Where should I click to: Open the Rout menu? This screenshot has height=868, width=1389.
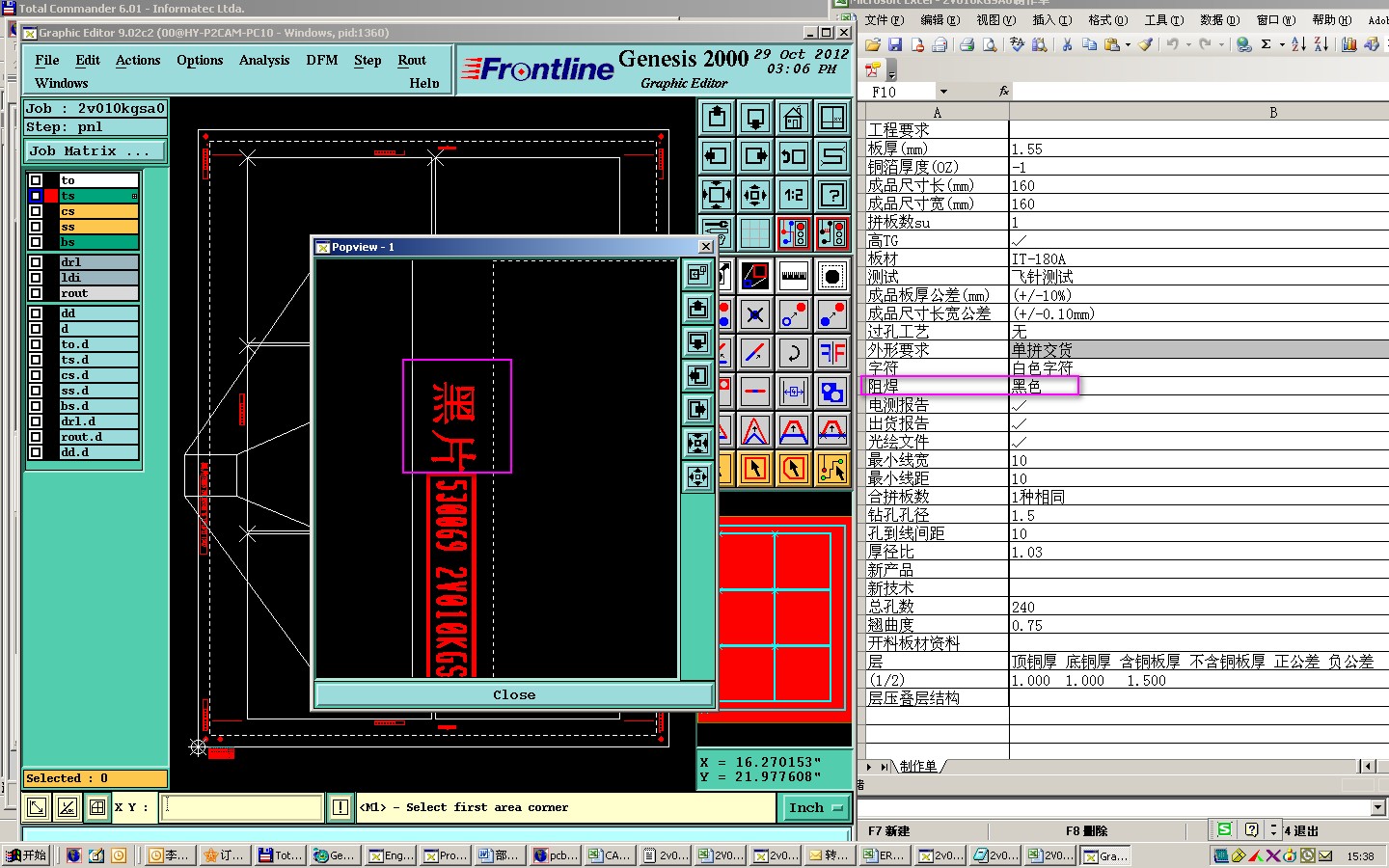click(x=412, y=60)
